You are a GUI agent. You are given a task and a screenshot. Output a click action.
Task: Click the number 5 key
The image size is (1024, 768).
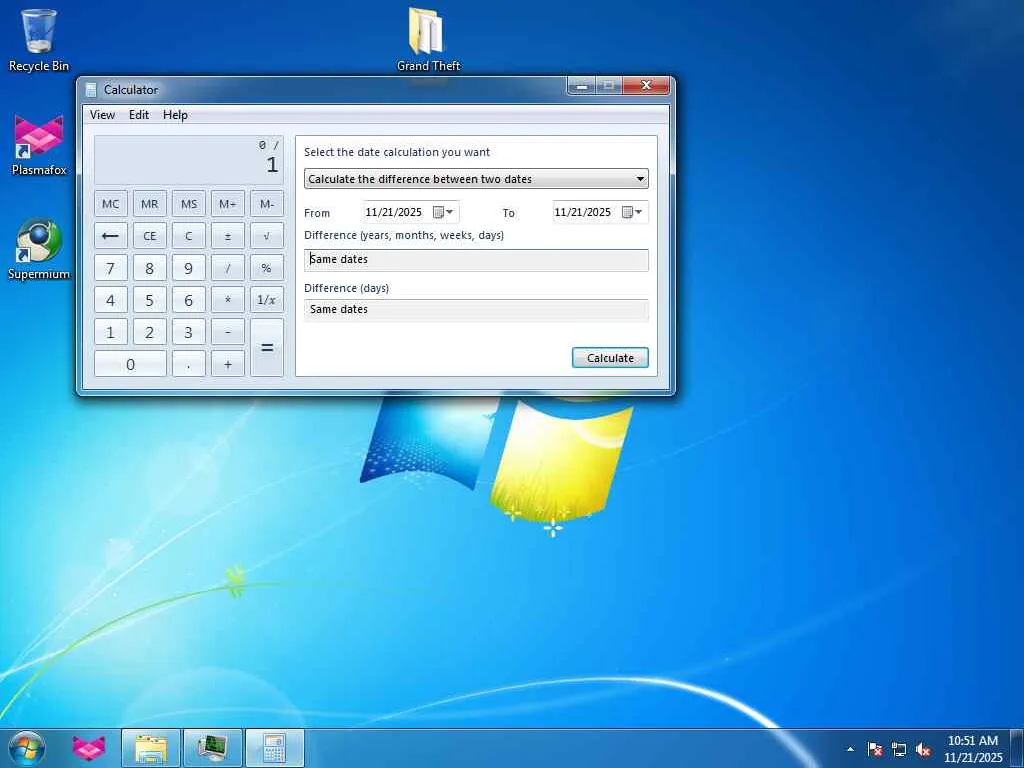click(x=150, y=300)
